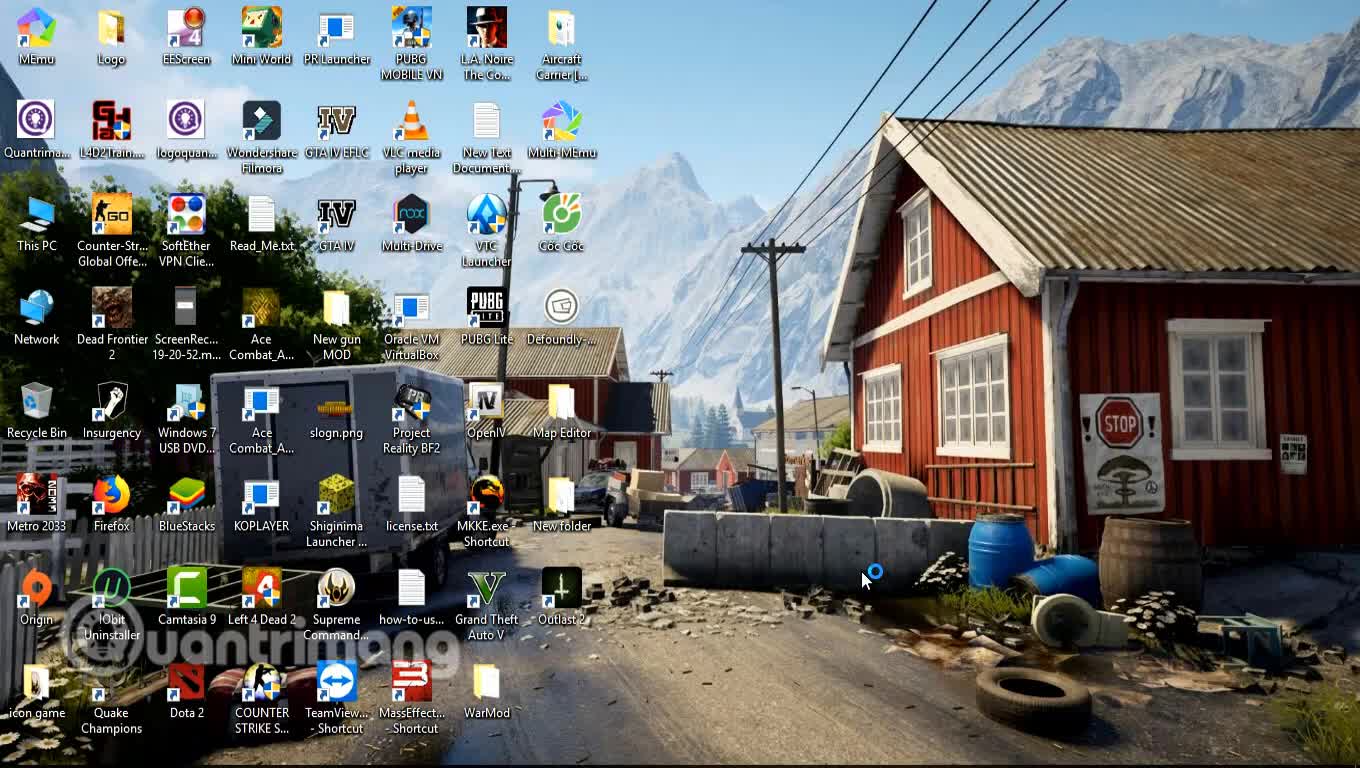Click the Windows 7 USB DVD tool icon
Screen dimensions: 1360x768
tap(187, 417)
